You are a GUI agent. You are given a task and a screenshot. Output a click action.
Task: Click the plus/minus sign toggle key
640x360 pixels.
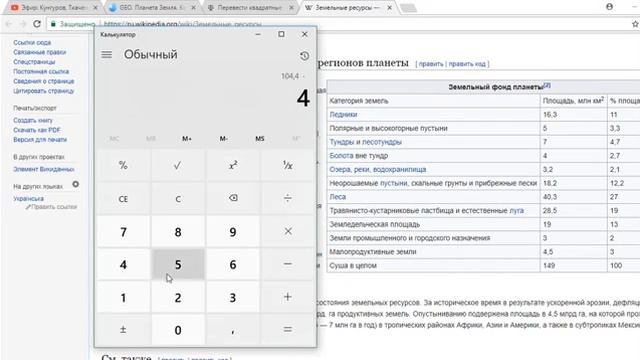(123, 329)
